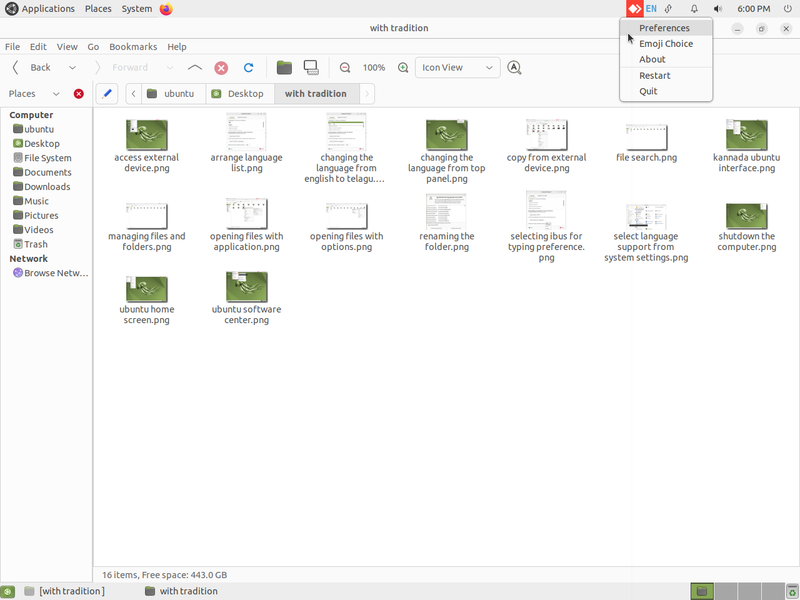Click the Back button
Viewport: 800px width, 600px height.
point(33,67)
